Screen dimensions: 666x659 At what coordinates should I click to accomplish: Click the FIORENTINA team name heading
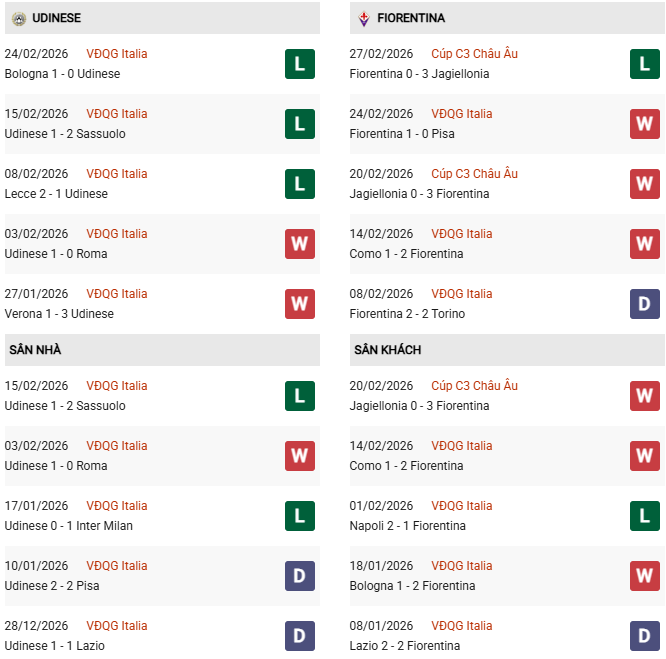point(411,18)
